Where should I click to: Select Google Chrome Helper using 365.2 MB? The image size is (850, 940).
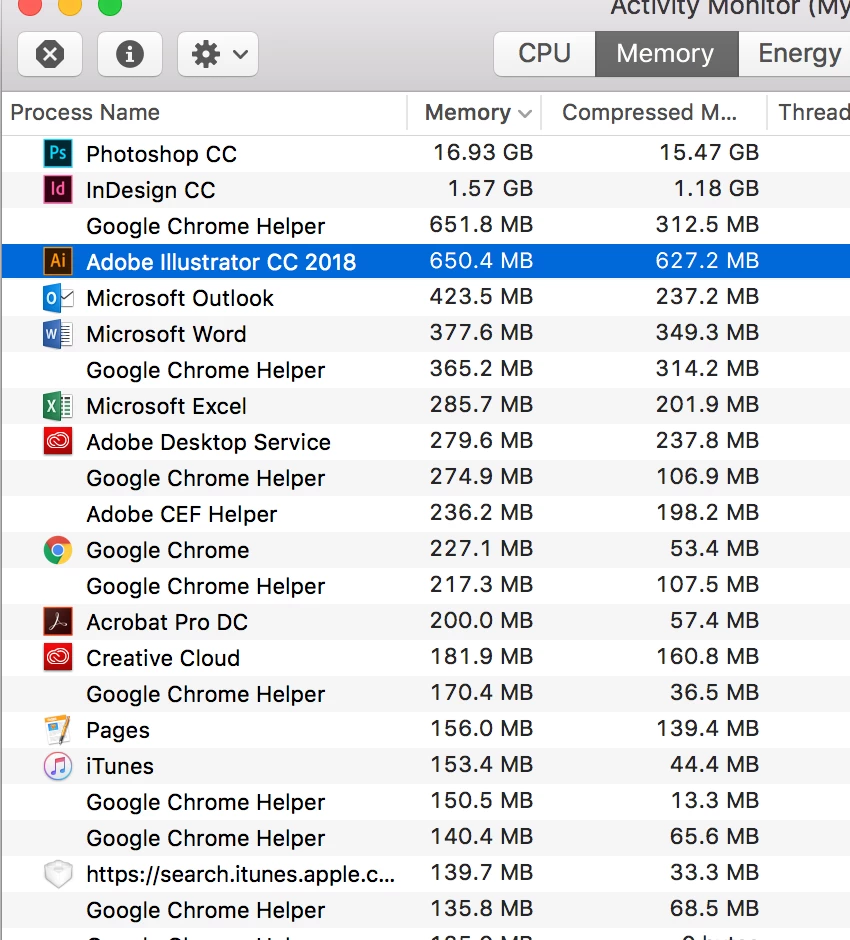[205, 370]
